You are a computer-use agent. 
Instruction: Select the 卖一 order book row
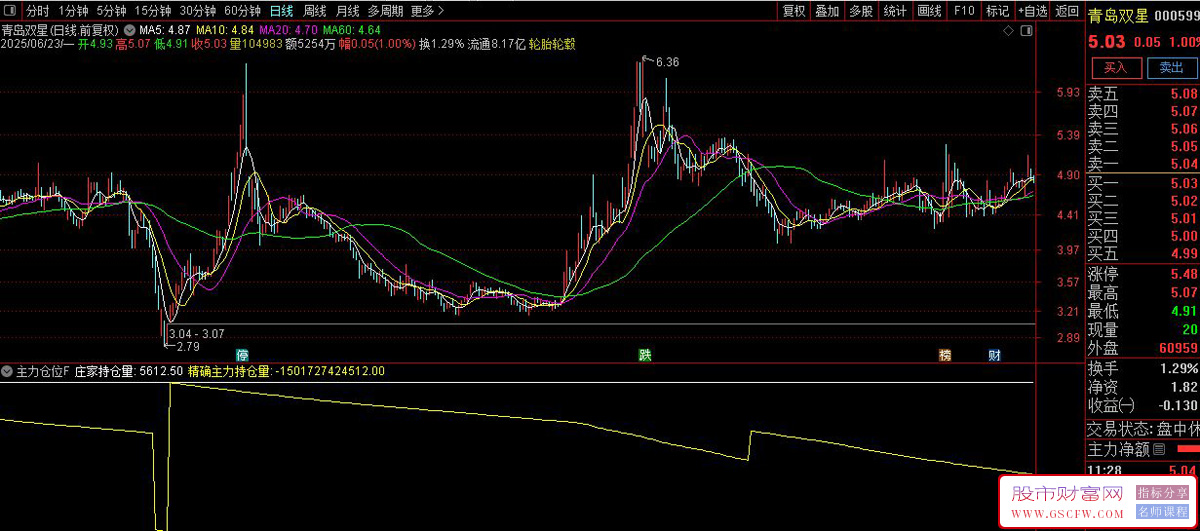coord(1143,163)
